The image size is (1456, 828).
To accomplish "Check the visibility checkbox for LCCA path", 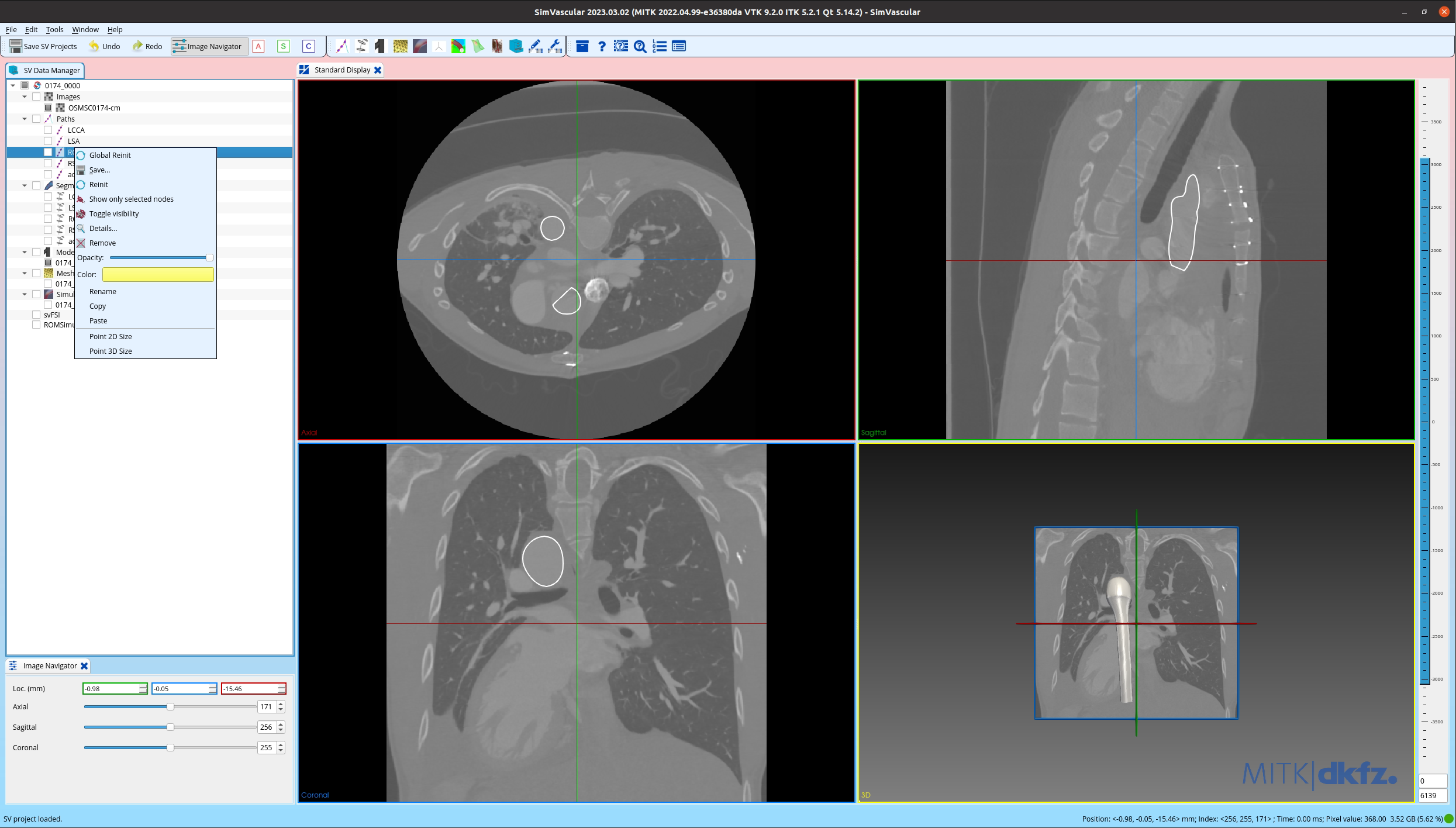I will point(48,130).
